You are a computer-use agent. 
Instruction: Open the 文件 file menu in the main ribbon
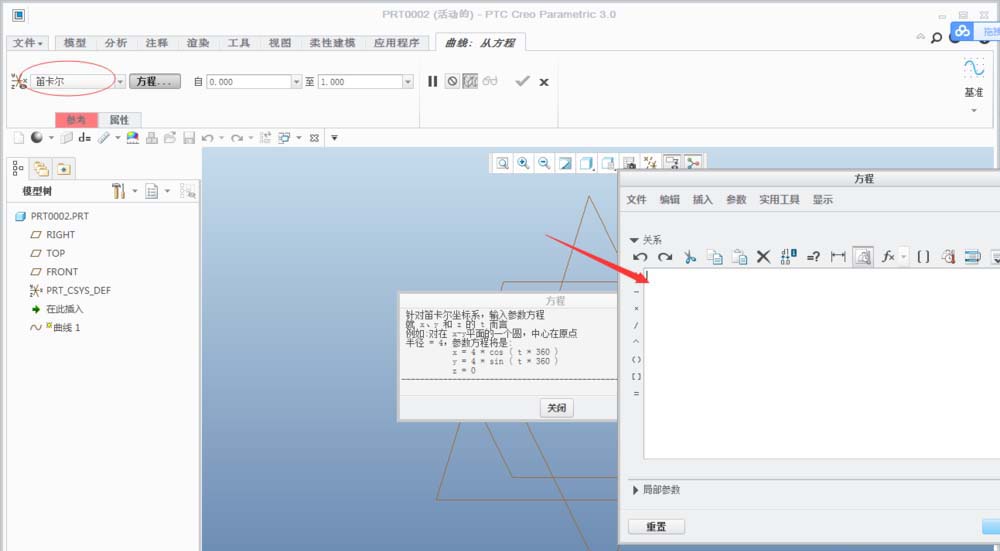27,43
